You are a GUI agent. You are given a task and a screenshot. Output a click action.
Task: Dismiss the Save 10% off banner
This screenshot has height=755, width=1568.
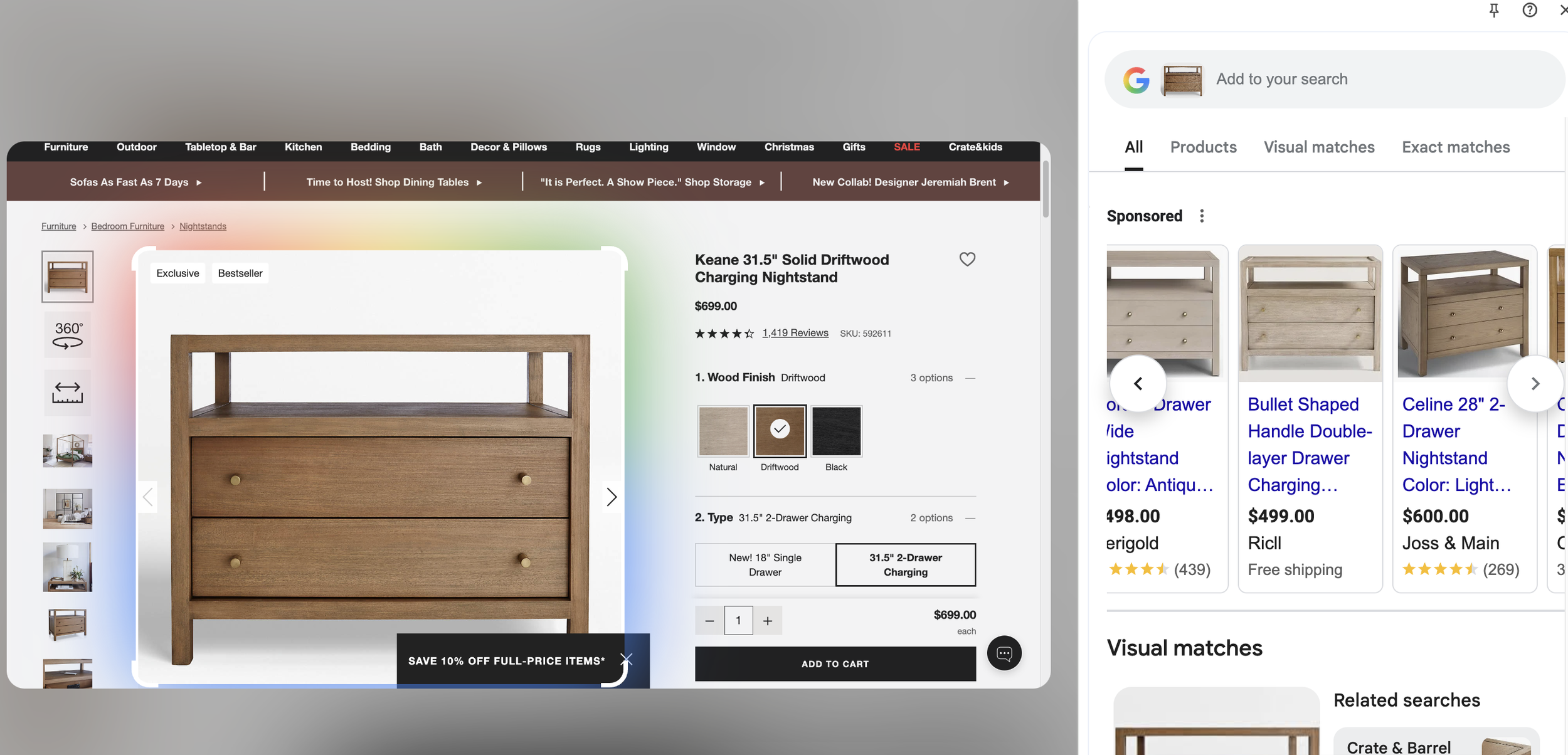tap(626, 659)
